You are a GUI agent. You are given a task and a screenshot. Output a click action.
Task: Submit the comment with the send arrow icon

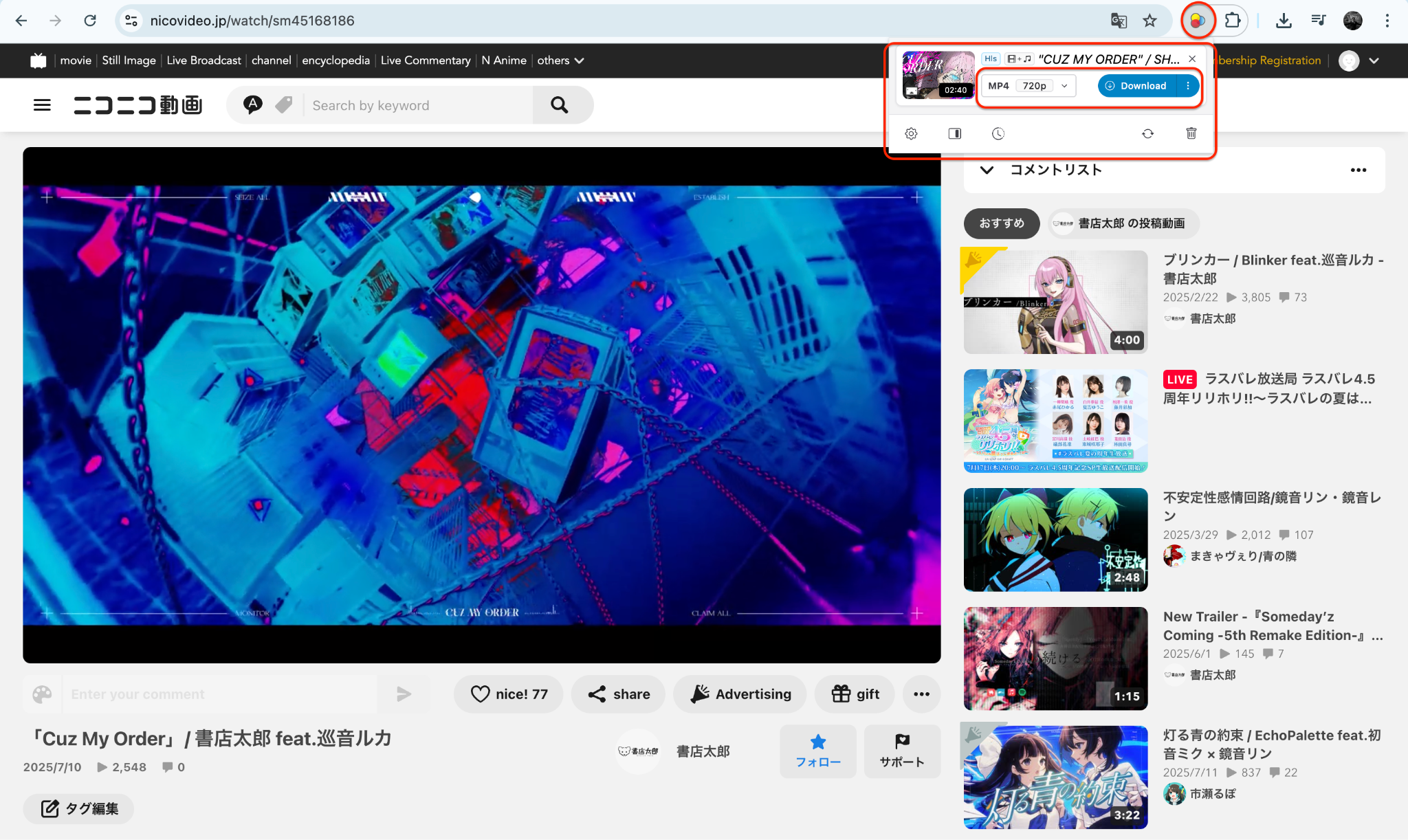404,694
